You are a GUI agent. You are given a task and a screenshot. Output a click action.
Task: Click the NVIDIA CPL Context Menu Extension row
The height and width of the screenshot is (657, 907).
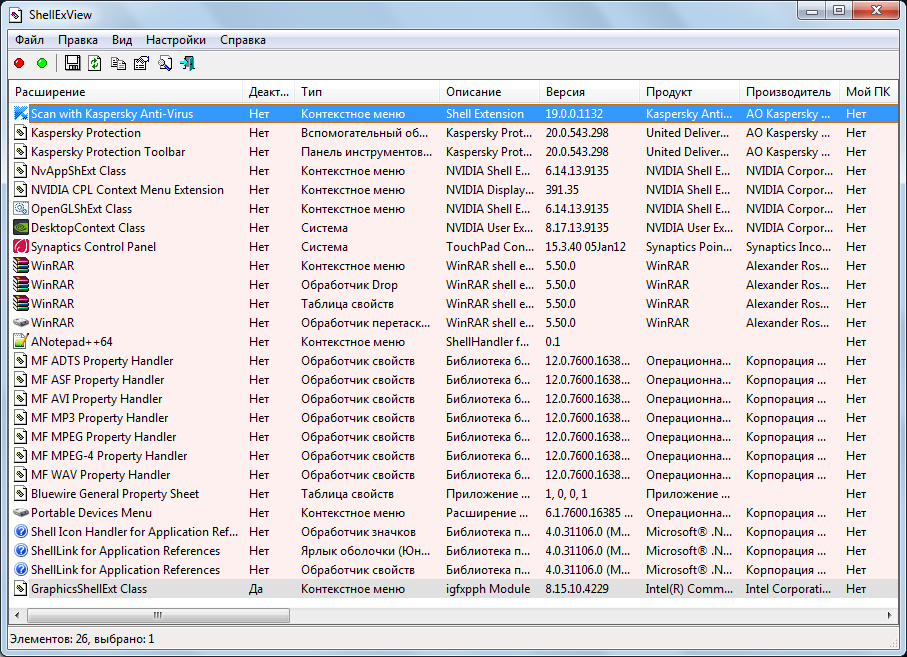[127, 190]
